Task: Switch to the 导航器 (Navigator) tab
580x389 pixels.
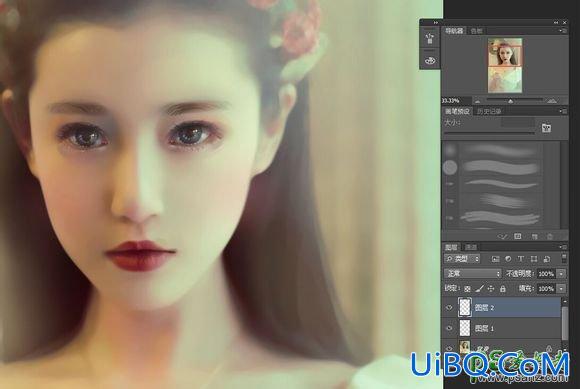Action: click(x=454, y=31)
